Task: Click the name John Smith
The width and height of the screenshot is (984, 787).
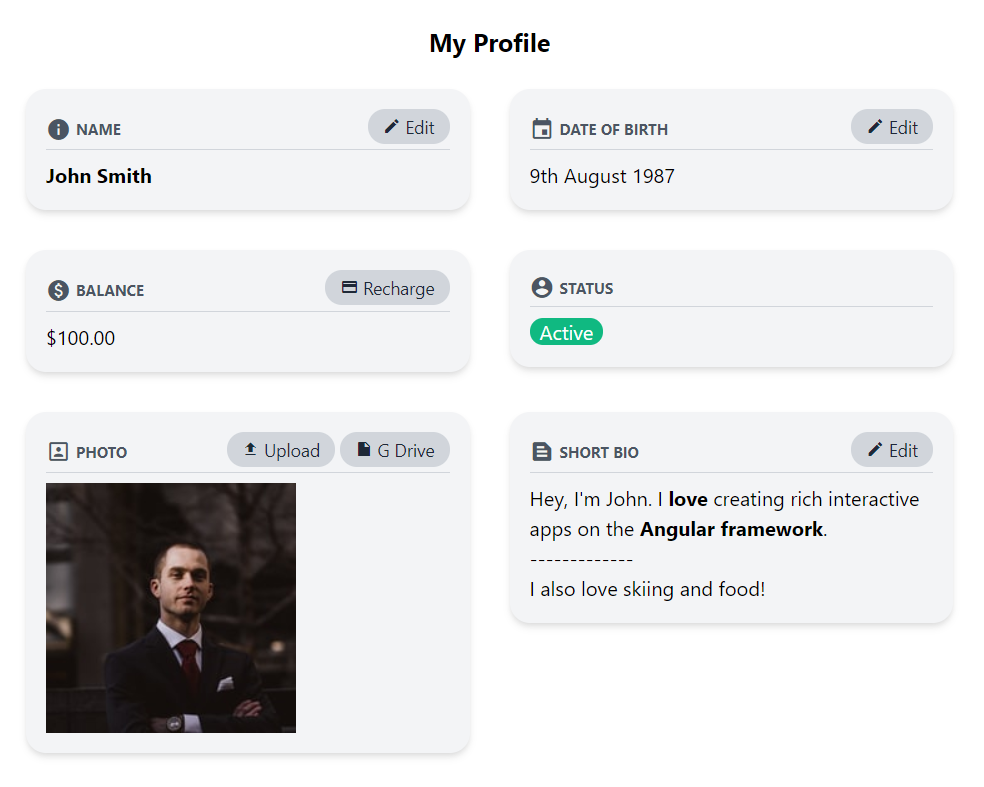Action: point(99,176)
